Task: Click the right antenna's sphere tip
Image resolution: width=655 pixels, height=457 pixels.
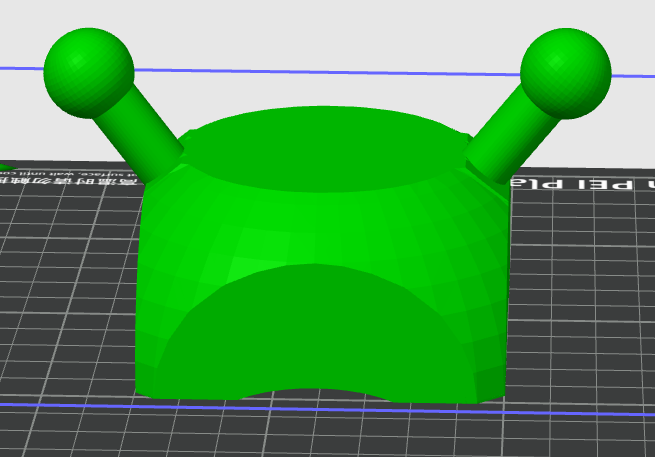Action: click(x=566, y=74)
